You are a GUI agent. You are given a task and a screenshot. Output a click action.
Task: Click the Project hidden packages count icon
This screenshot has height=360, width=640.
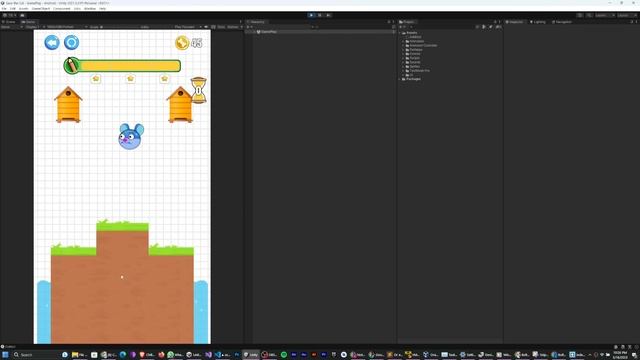(x=498, y=27)
